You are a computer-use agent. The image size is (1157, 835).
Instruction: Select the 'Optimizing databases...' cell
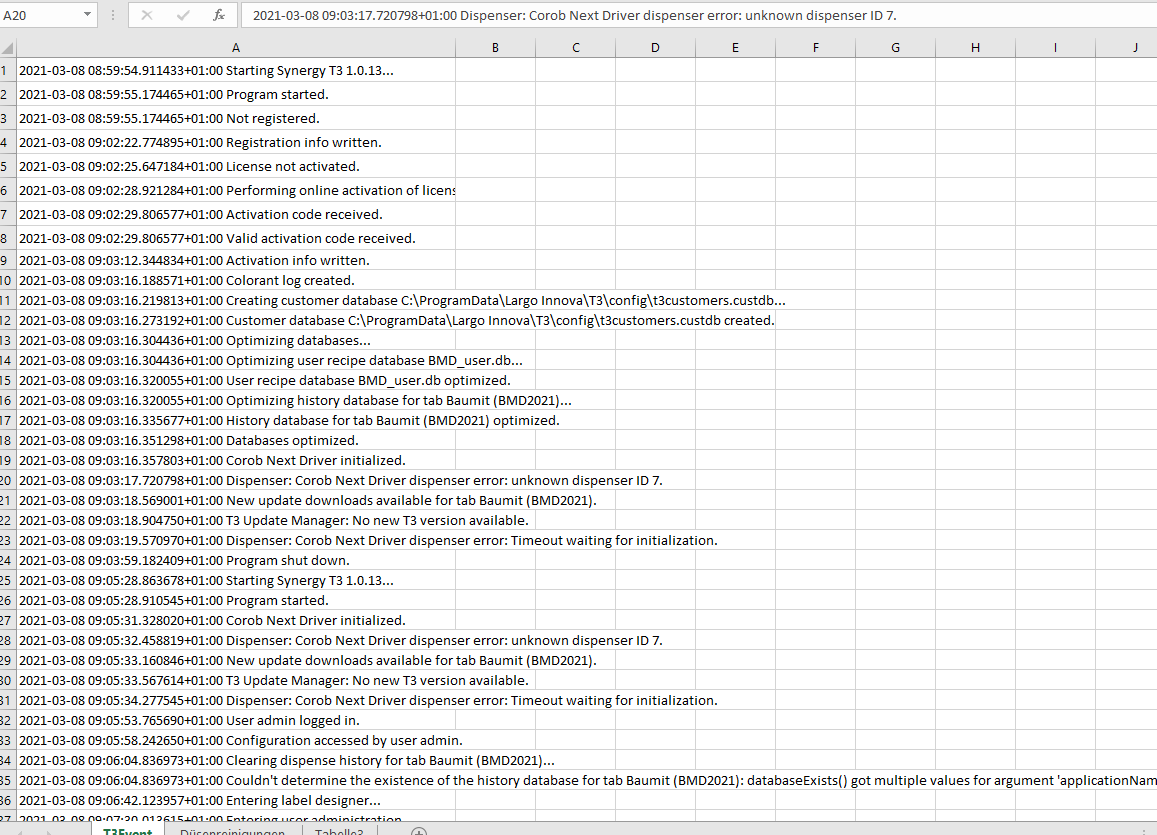click(236, 340)
